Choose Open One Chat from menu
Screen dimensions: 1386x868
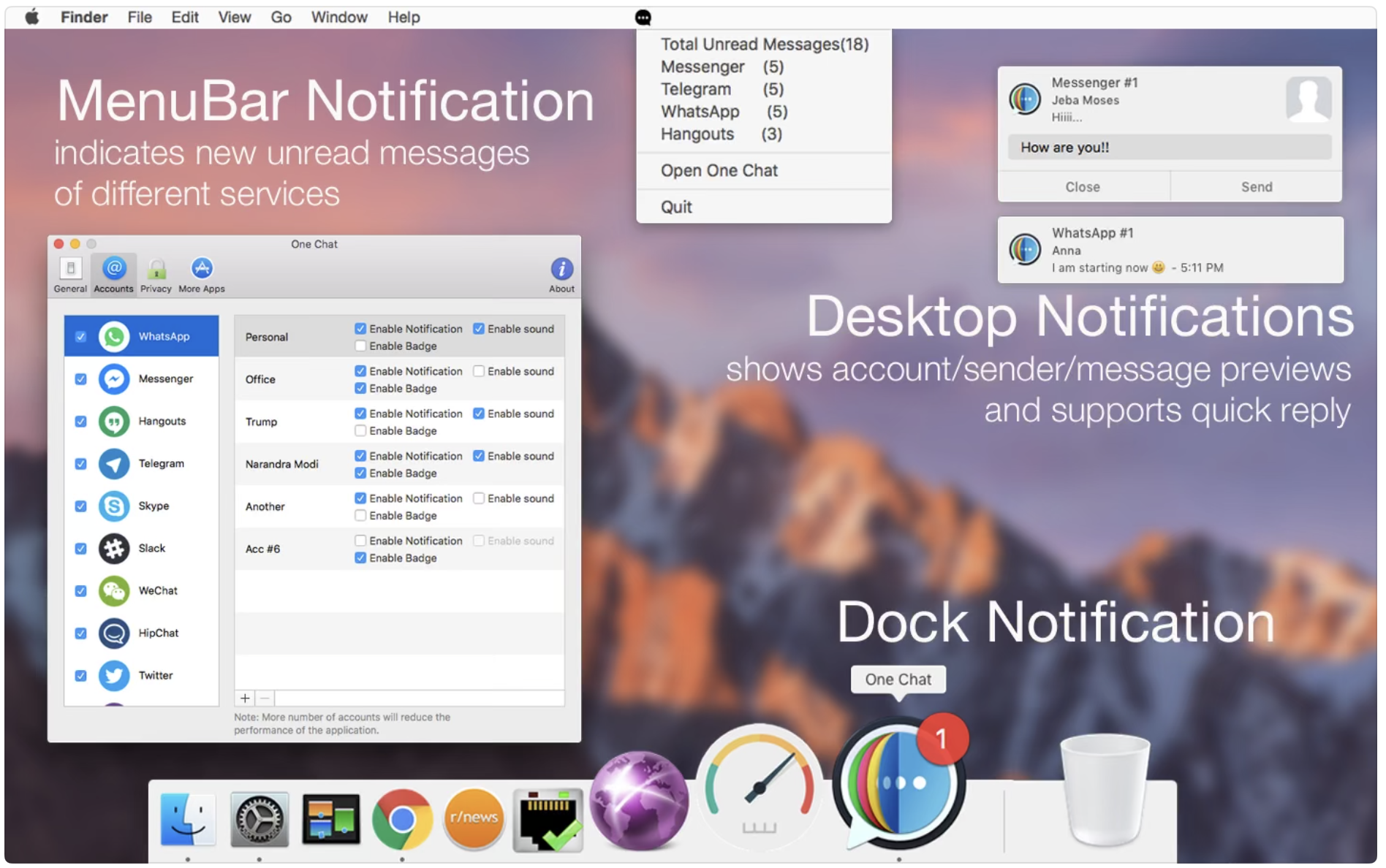pos(719,171)
